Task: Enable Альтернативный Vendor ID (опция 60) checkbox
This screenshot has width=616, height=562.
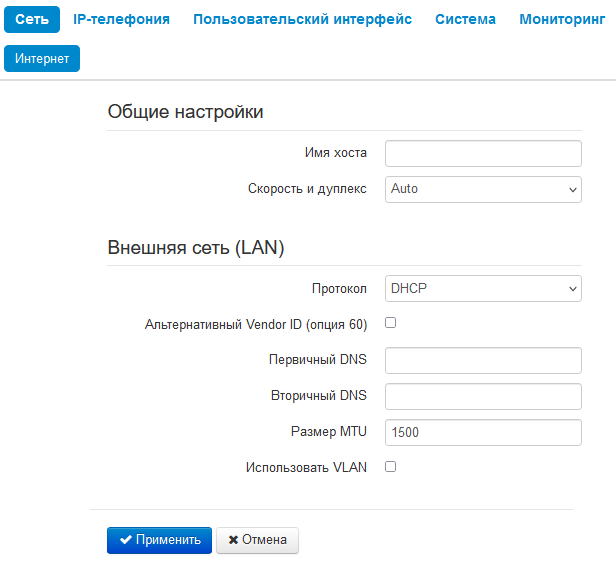Action: 391,323
